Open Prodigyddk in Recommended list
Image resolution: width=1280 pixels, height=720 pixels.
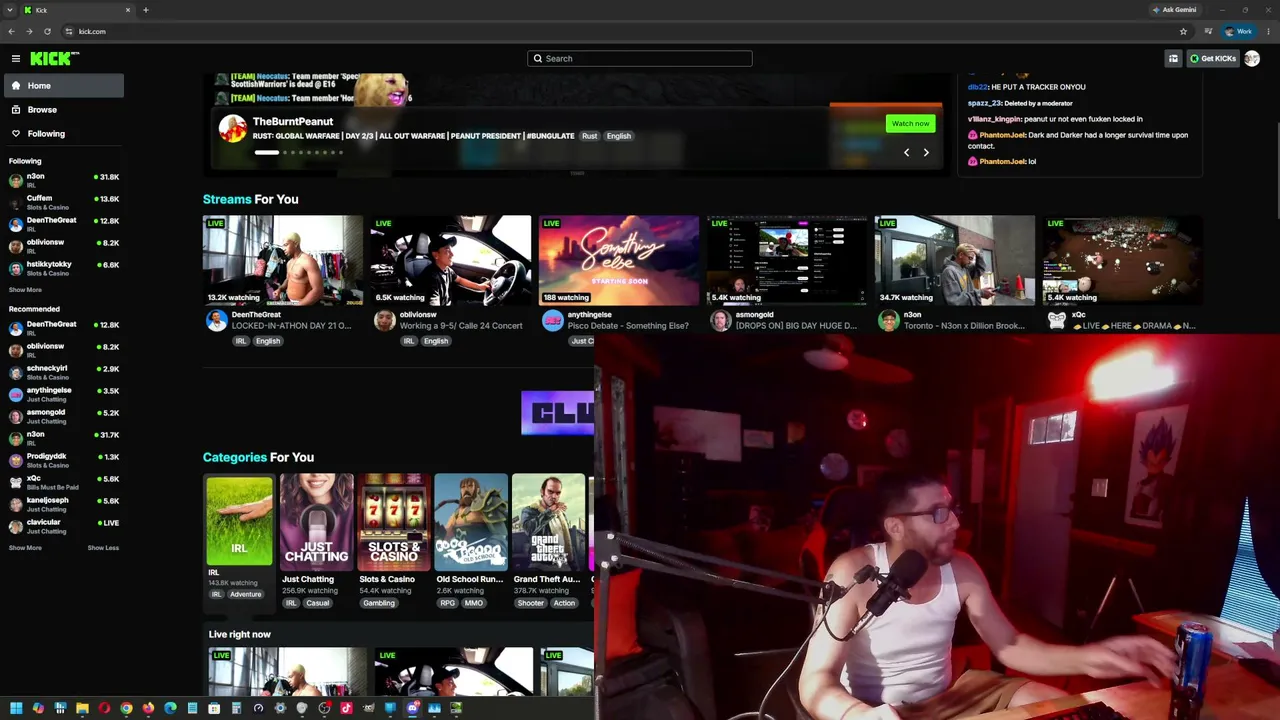[x=62, y=460]
